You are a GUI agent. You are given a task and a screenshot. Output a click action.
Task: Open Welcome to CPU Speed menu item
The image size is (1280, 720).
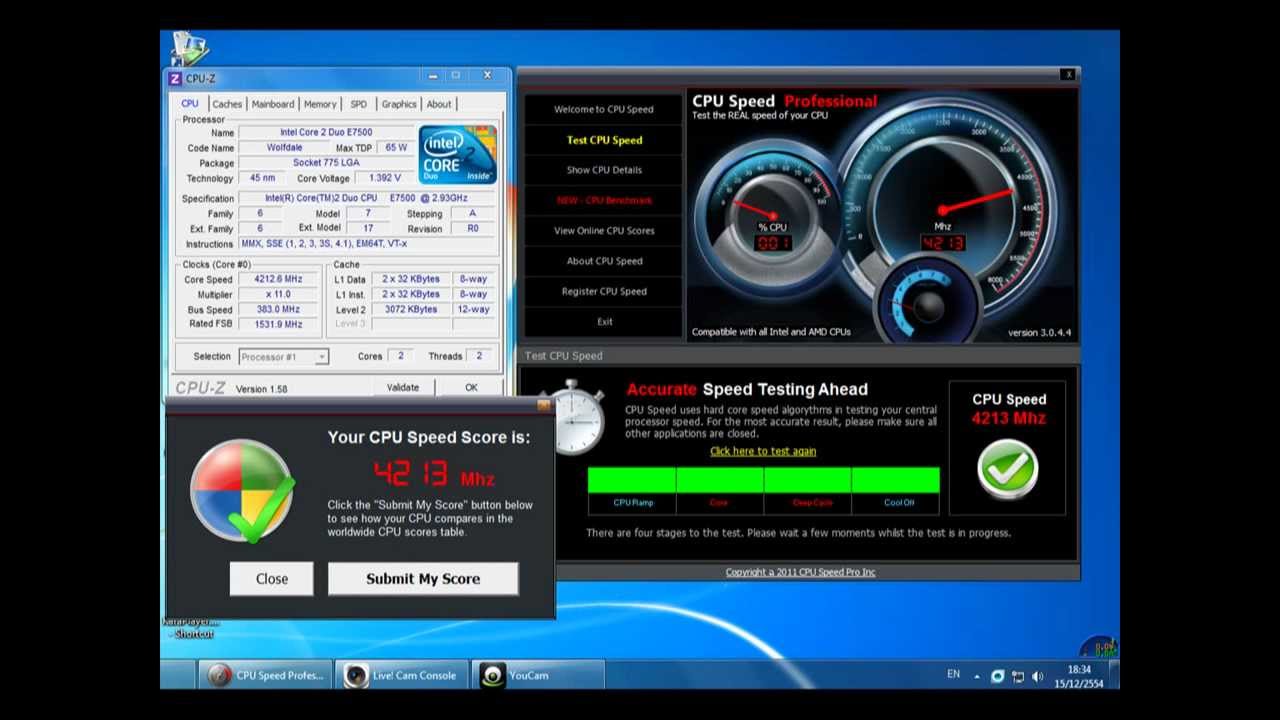604,109
